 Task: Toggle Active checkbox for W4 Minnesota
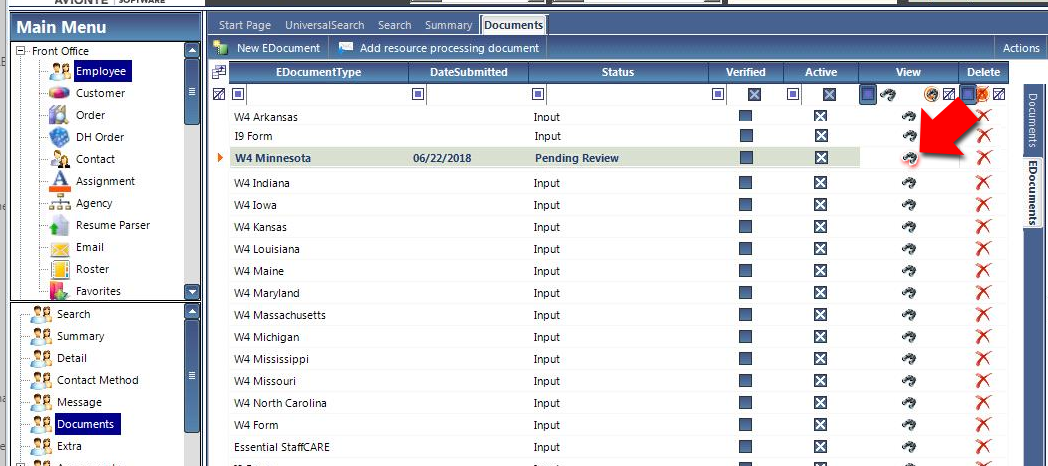pos(821,158)
